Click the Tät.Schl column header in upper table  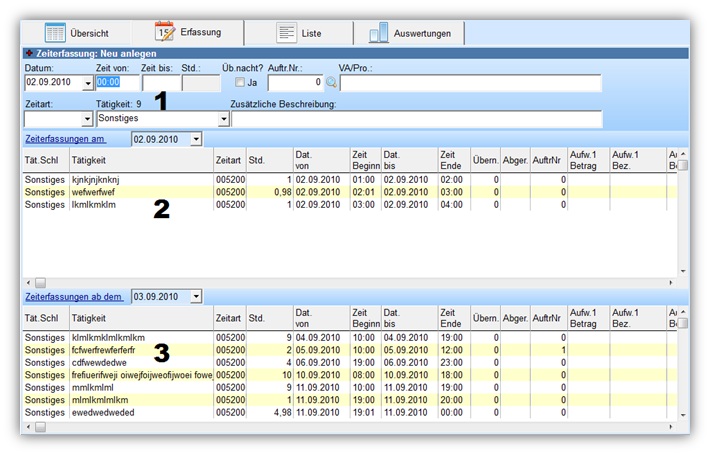pyautogui.click(x=46, y=160)
